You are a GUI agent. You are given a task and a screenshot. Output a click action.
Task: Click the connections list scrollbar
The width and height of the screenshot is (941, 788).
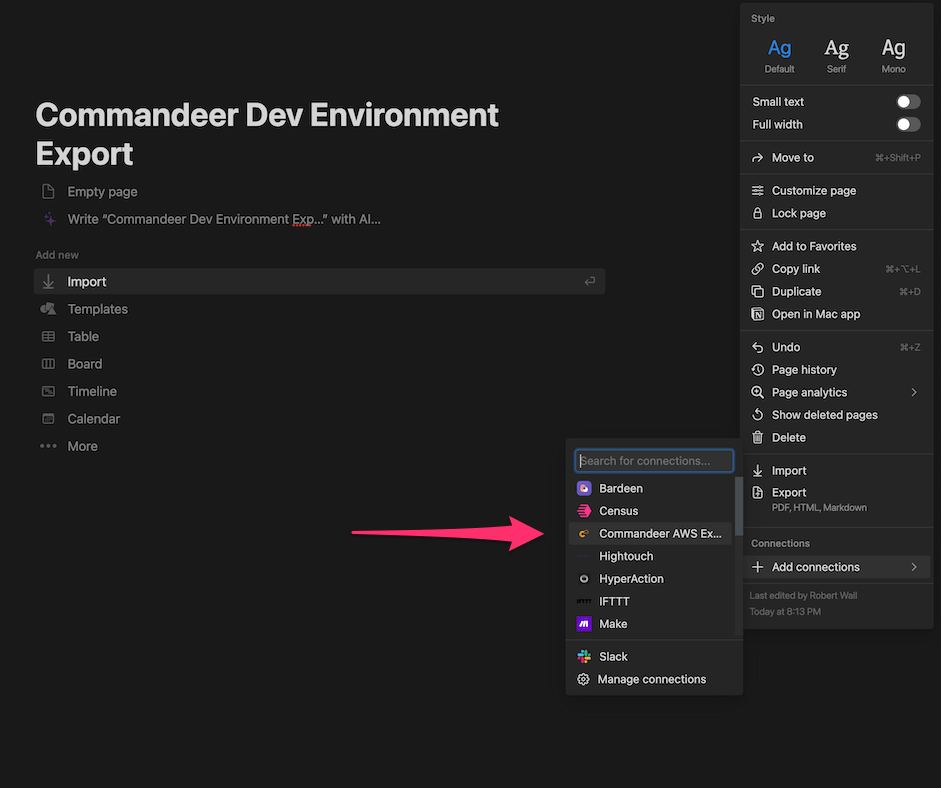739,507
